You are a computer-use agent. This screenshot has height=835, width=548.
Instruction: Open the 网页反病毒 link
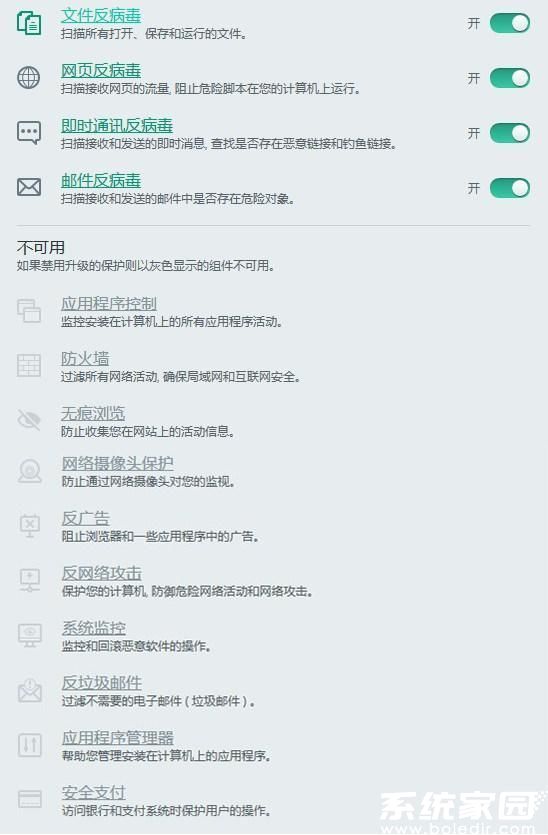coord(101,70)
